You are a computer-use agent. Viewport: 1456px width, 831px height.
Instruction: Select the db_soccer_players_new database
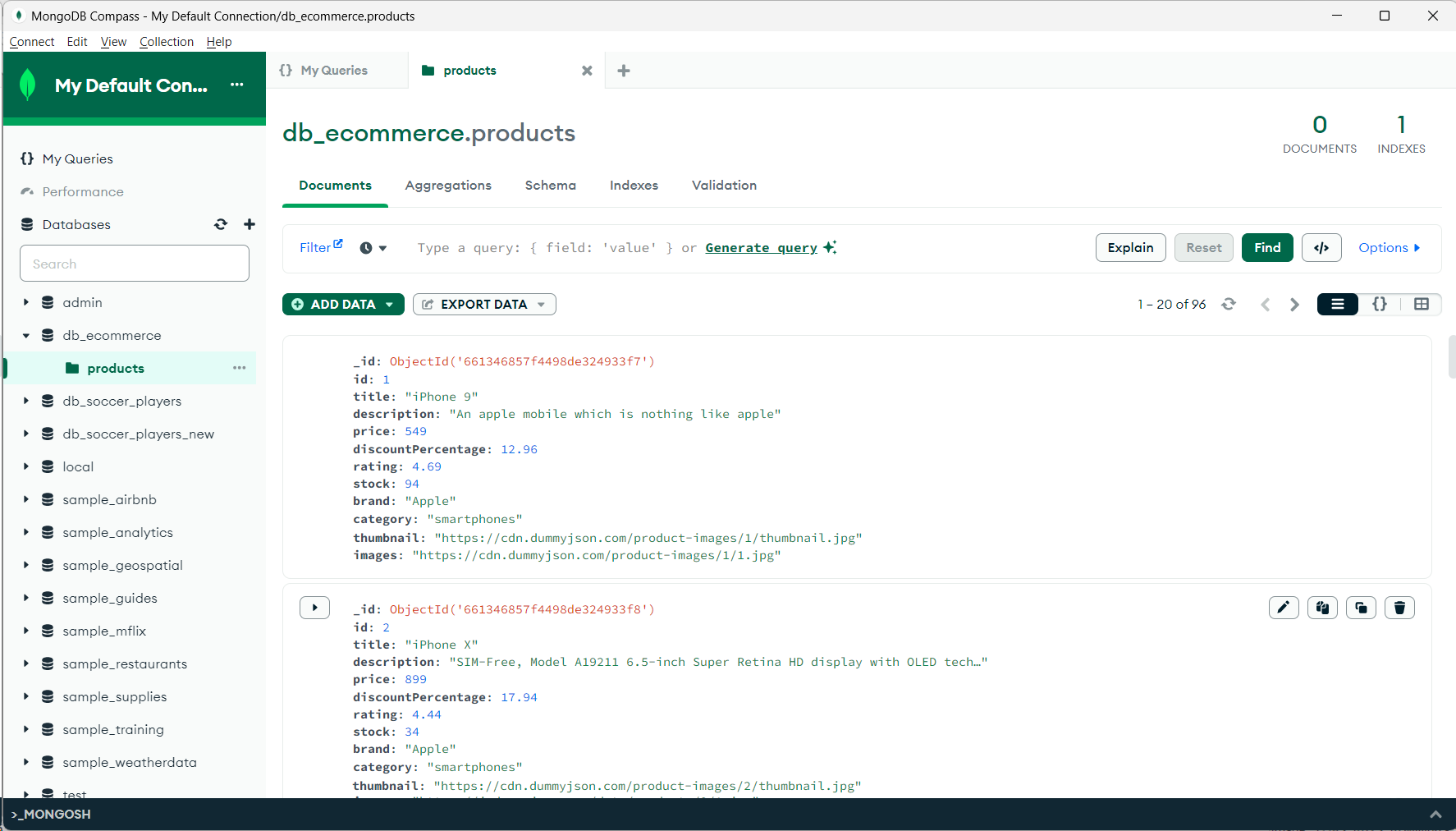[x=138, y=434]
